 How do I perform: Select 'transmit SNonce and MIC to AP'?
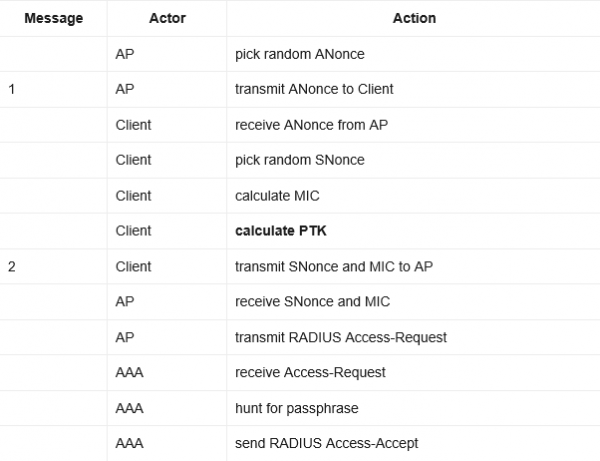click(334, 267)
